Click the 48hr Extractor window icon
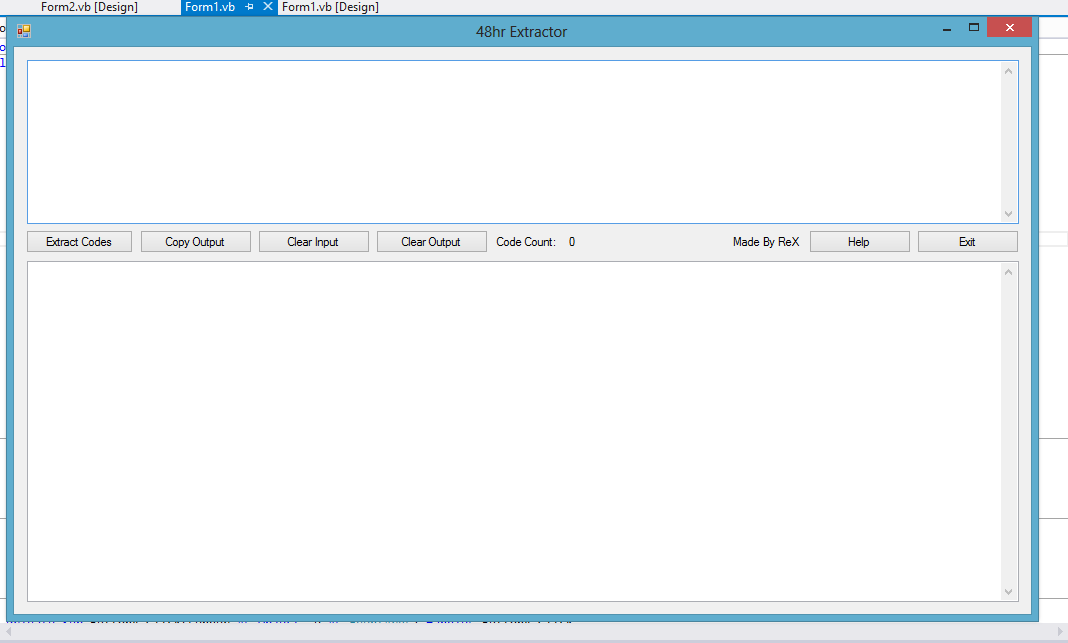1068x643 pixels. pos(24,31)
